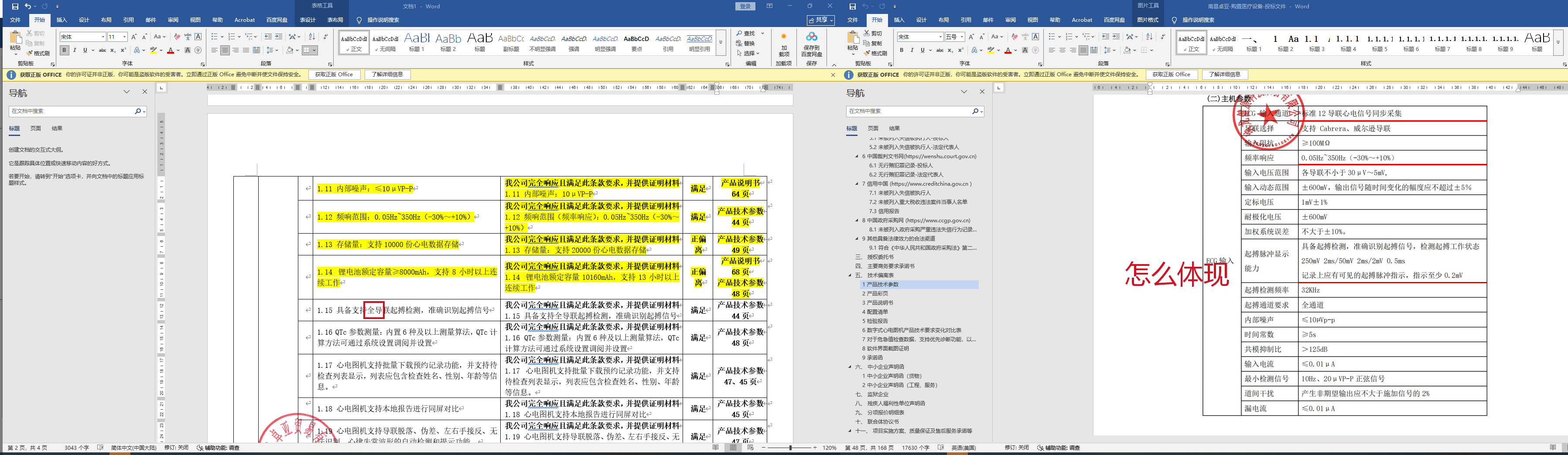Click the 登录 sign-in button
The image size is (1568, 455).
tap(746, 6)
